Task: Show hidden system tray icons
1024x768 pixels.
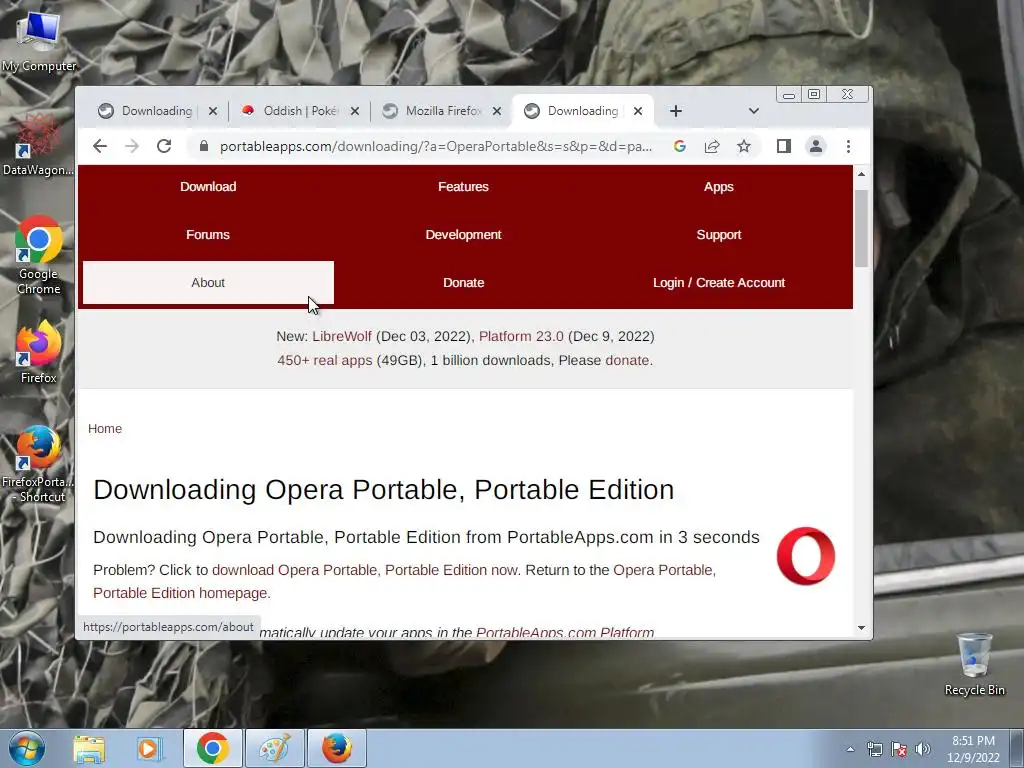Action: [x=850, y=749]
